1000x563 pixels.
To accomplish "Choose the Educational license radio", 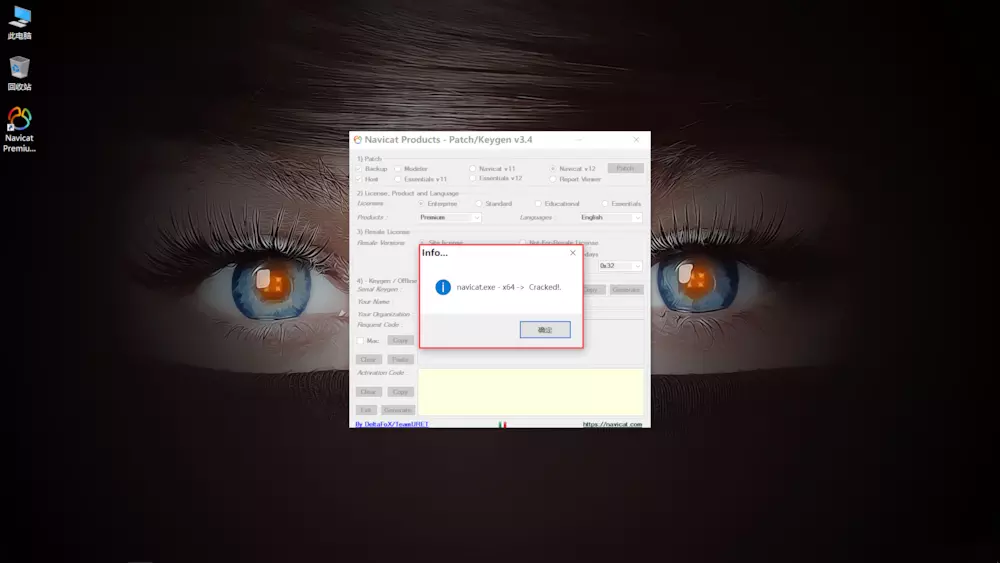I will point(538,204).
